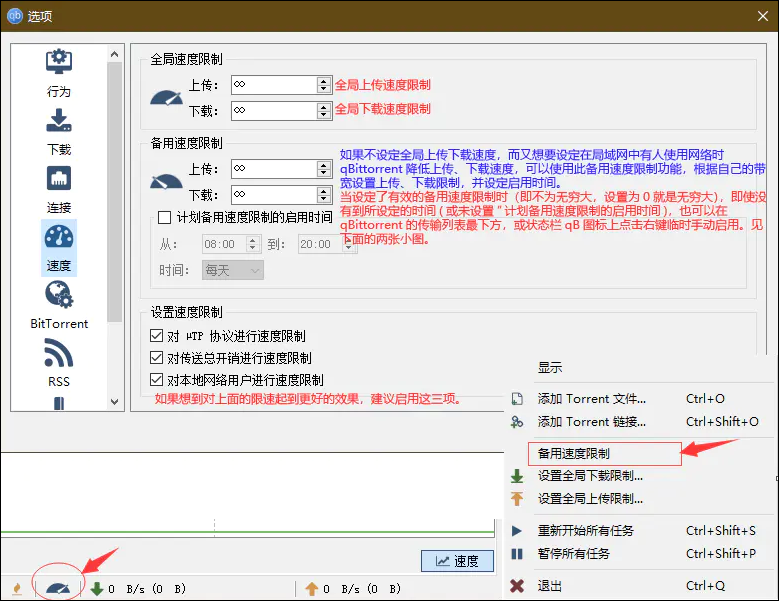The height and width of the screenshot is (601, 779).
Task: Uncheck 对传送总开销进行速度限制
Action: click(x=156, y=358)
